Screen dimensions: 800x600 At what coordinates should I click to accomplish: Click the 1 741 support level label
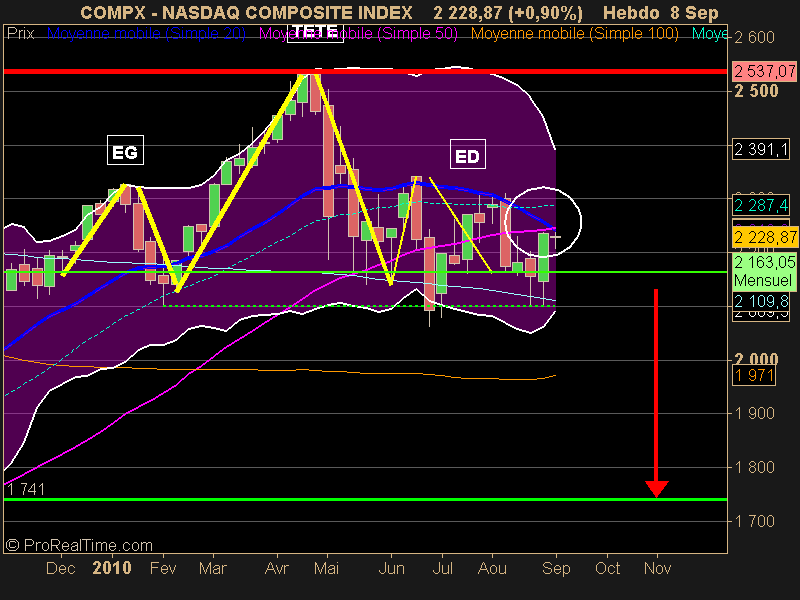coord(26,490)
